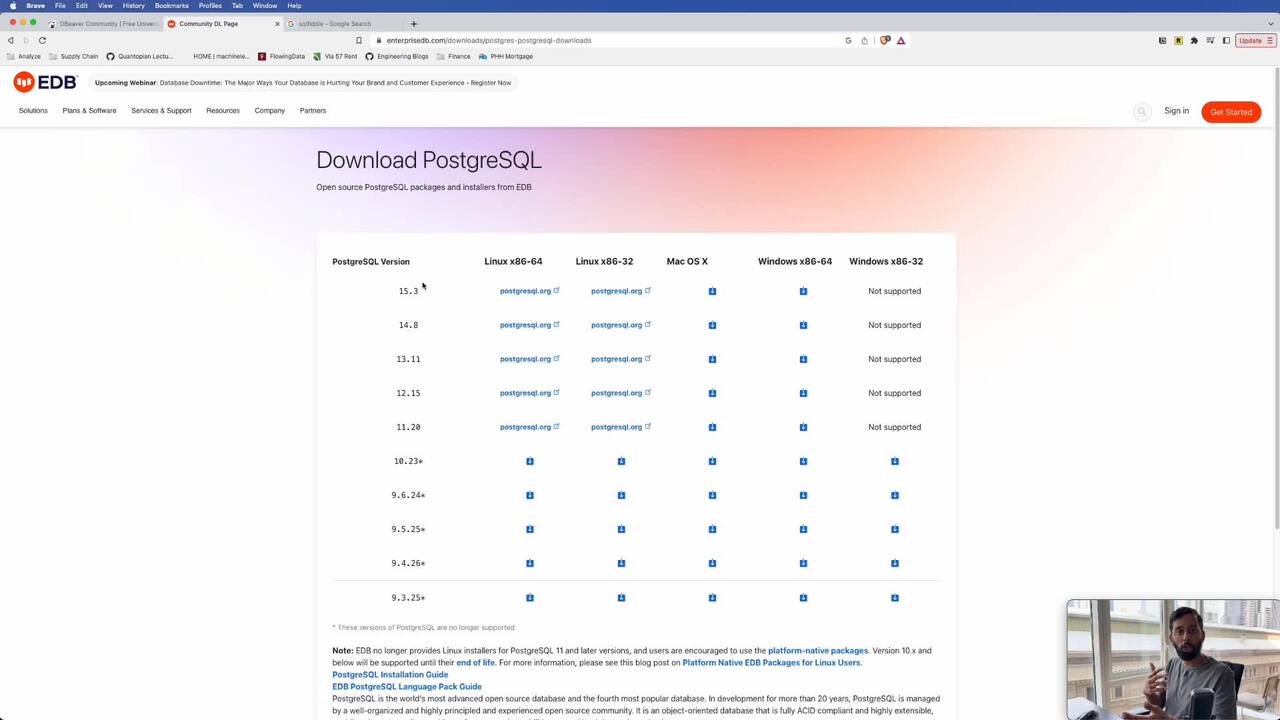Open the FlowingData bookmark
The image size is (1280, 720).
pos(282,56)
